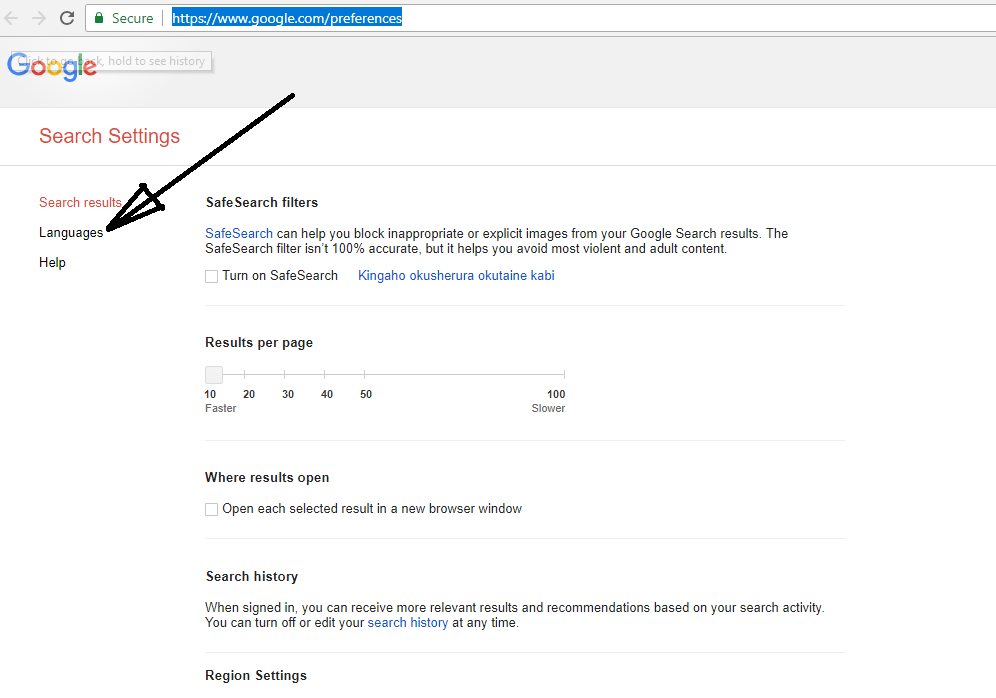Follow the blue SafeSearch link
This screenshot has height=698, width=996.
point(239,233)
